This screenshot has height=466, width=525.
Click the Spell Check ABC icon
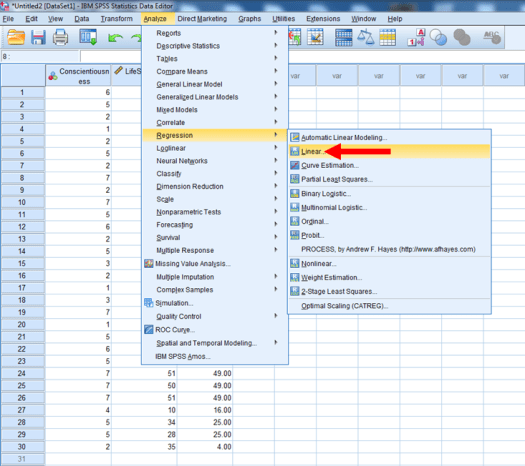(492, 37)
